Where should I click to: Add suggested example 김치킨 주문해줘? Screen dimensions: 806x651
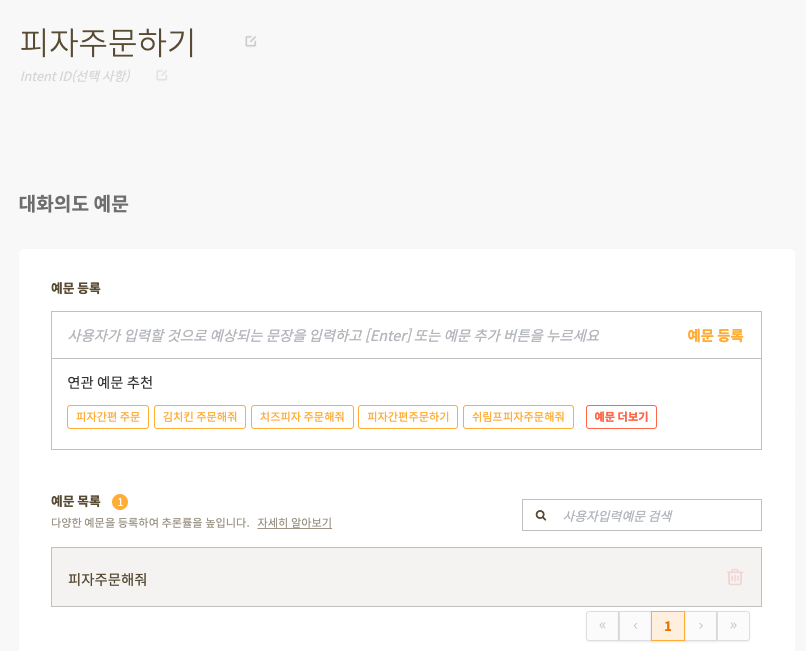pyautogui.click(x=200, y=417)
